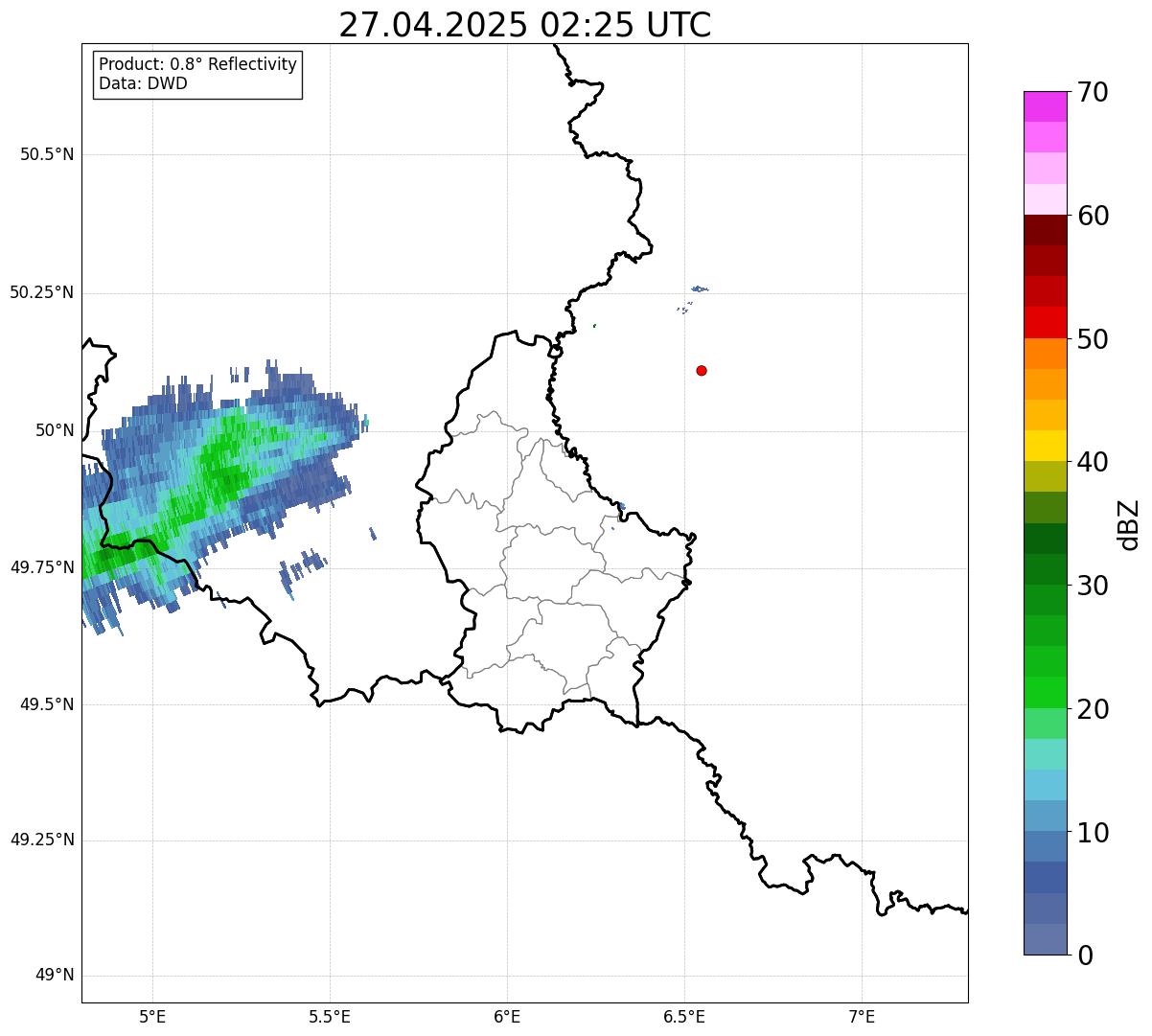Click the '49.5°N' latitude label

[47, 704]
